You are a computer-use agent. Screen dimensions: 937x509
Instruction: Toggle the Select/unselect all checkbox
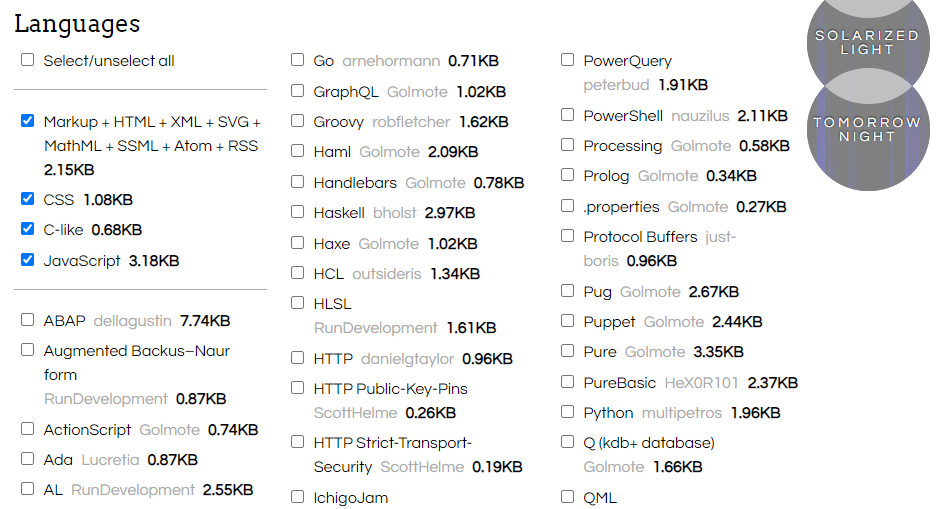pos(27,60)
